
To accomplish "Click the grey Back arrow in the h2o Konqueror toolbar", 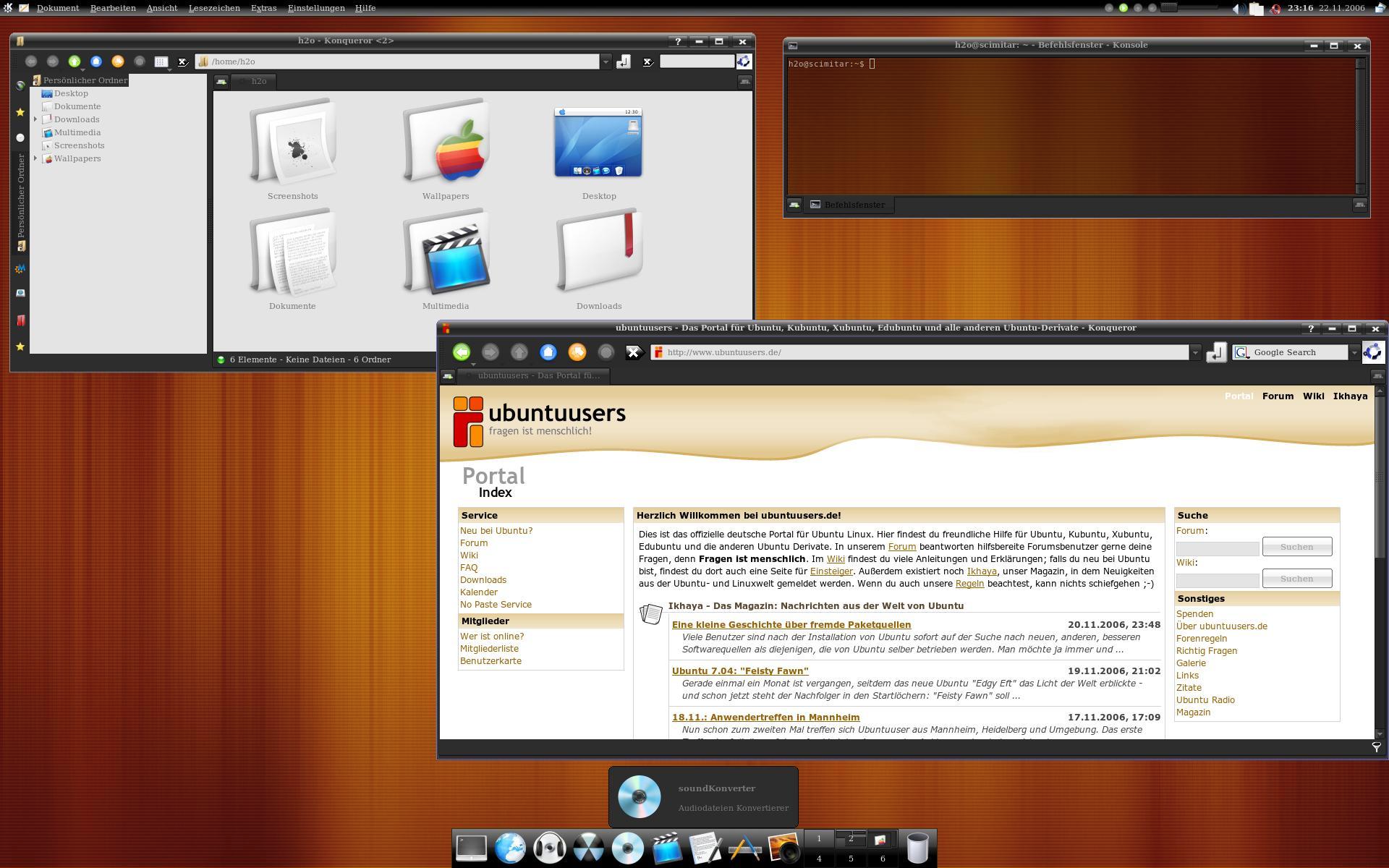I will 31,61.
